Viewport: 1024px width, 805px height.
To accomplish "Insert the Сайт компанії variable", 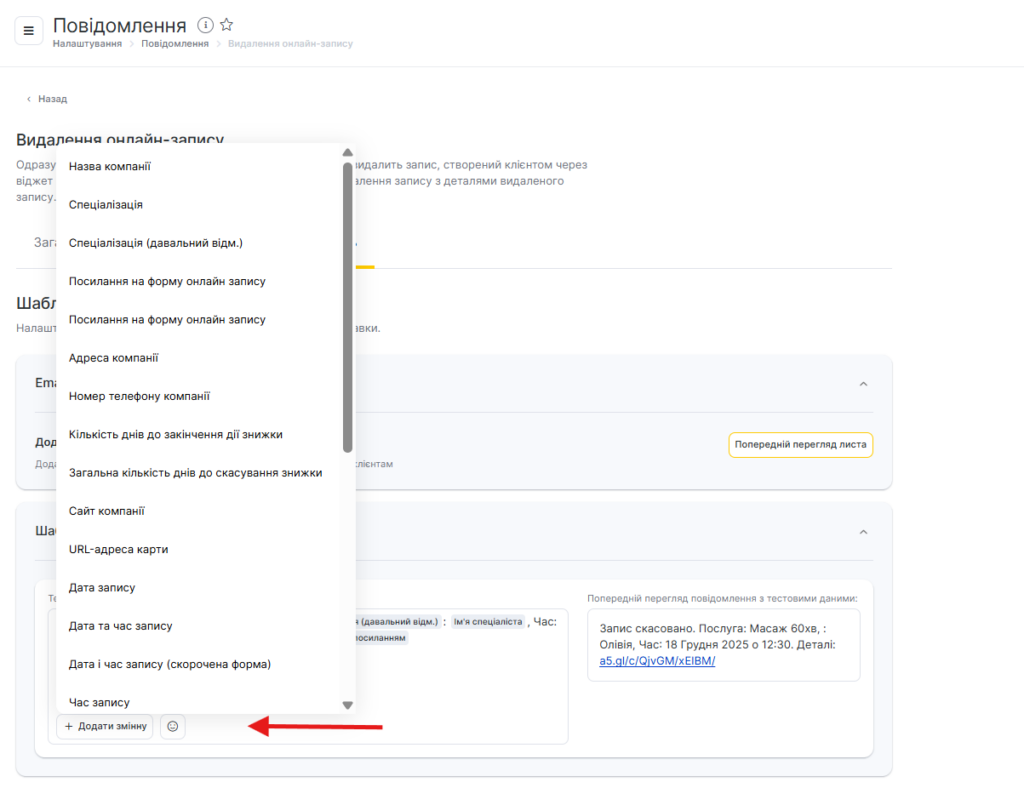I will [107, 511].
